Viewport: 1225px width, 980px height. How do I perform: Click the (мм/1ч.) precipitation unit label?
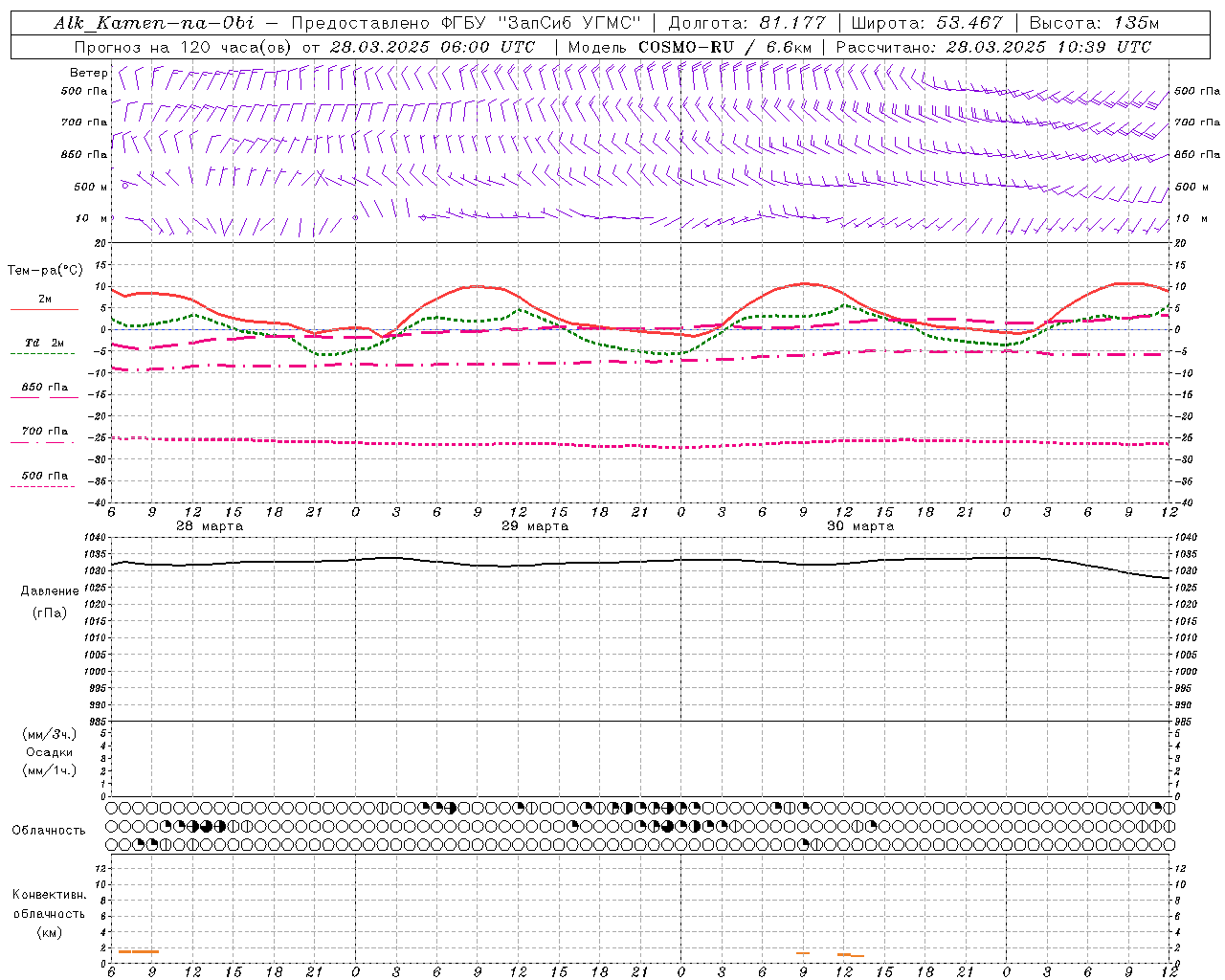click(50, 770)
